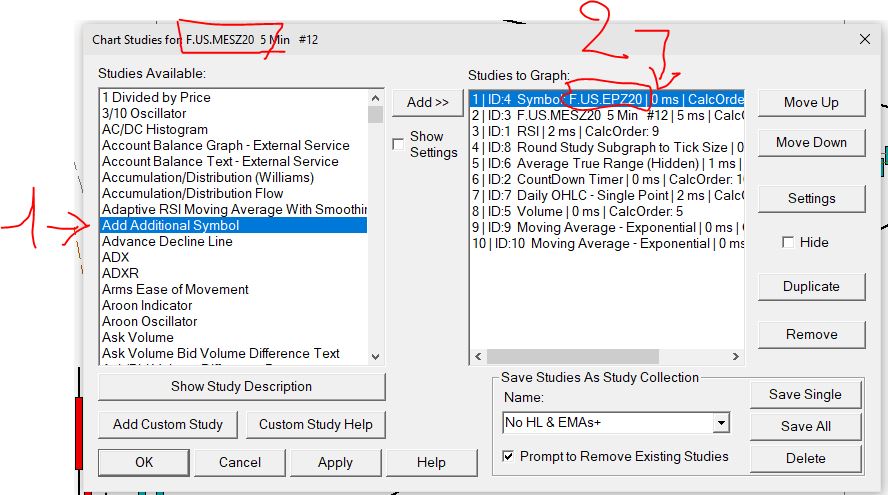
Task: Select 'Aroon Oscillator' study
Action: pos(233,321)
